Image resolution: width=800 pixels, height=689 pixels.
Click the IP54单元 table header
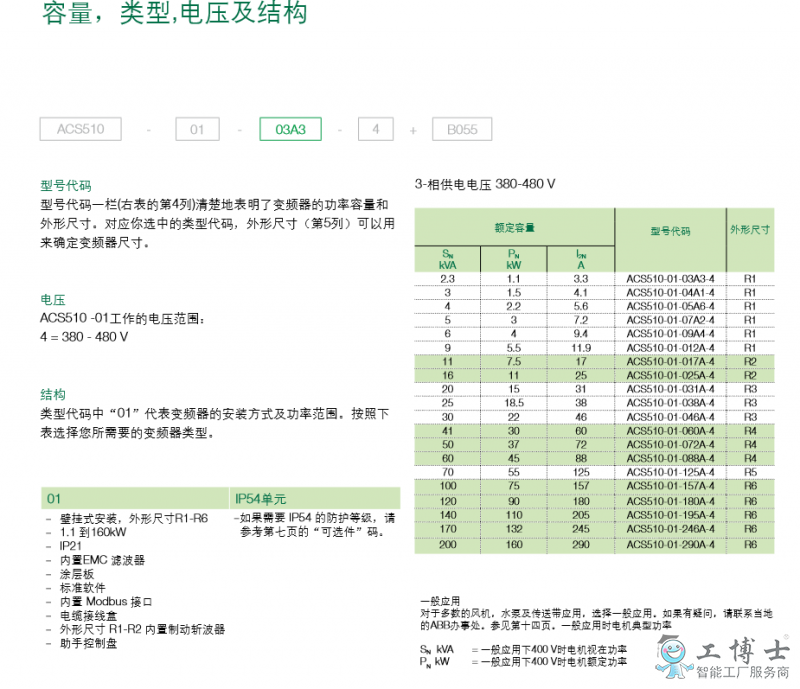click(315, 499)
